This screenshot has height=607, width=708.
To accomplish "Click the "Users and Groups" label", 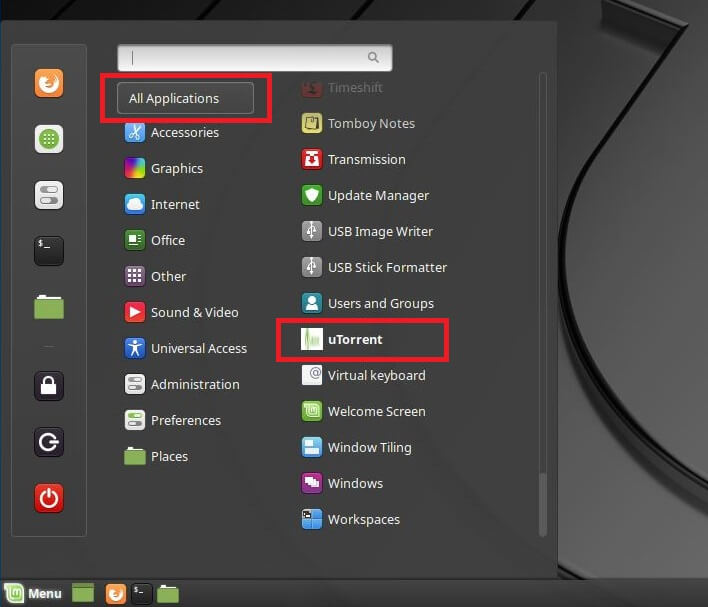I will point(381,304).
